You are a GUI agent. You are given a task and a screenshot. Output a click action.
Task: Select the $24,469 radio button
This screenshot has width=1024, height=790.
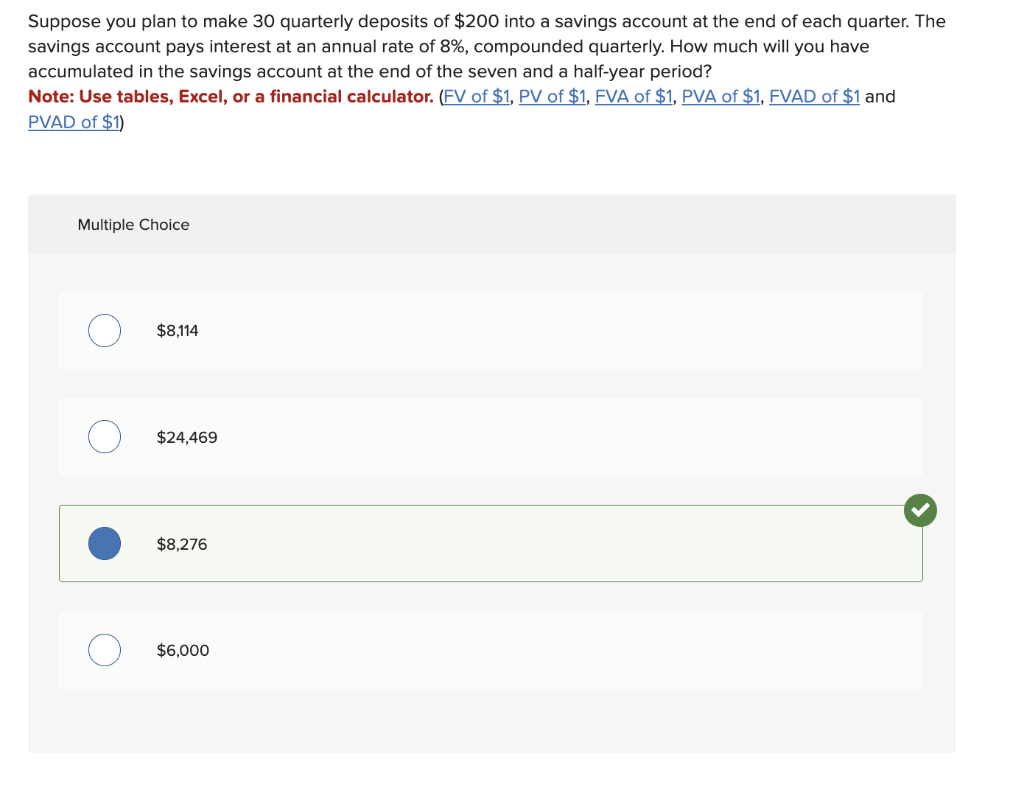(x=104, y=437)
